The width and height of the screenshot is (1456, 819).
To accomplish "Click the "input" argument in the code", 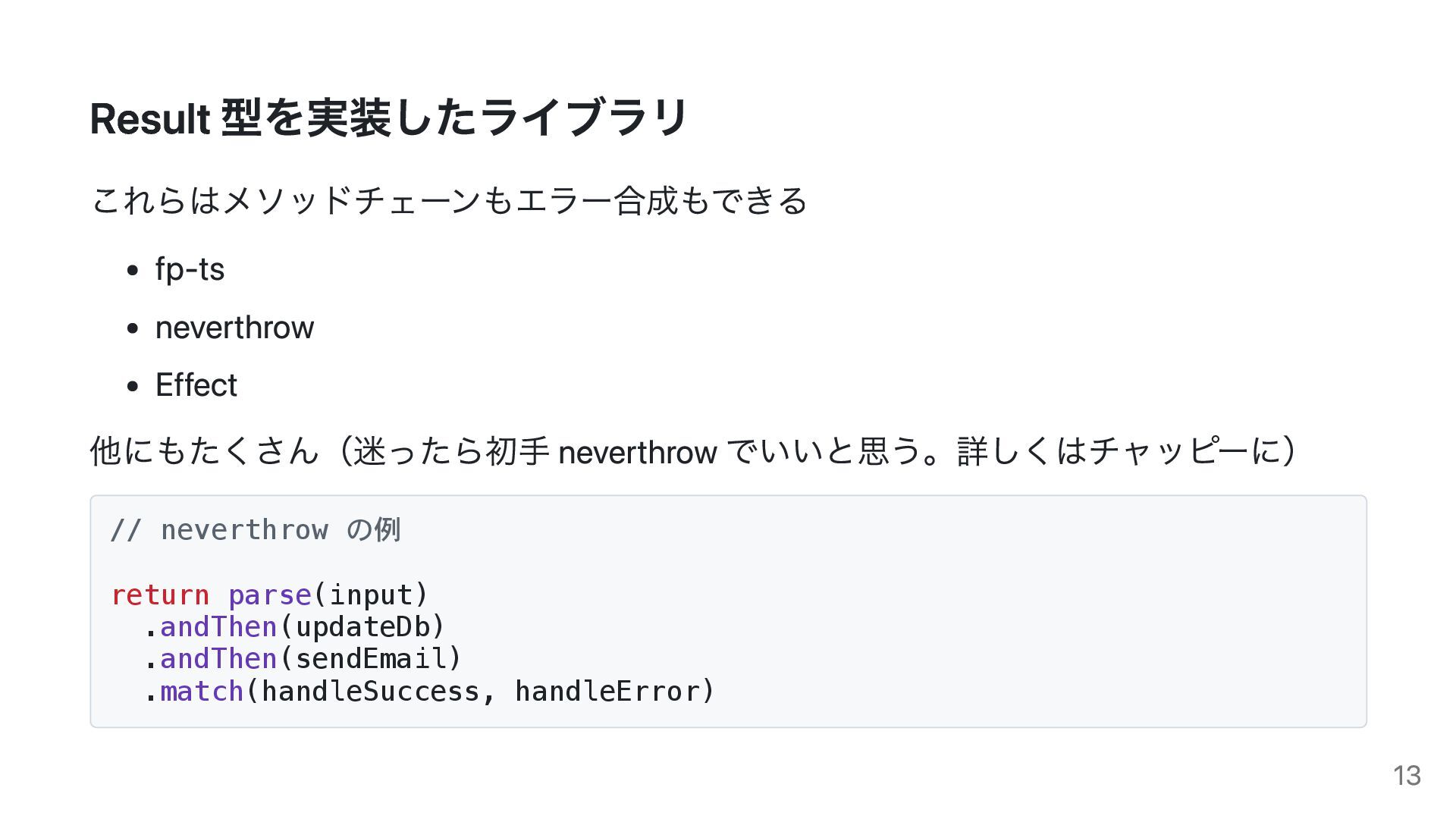I will (x=371, y=595).
